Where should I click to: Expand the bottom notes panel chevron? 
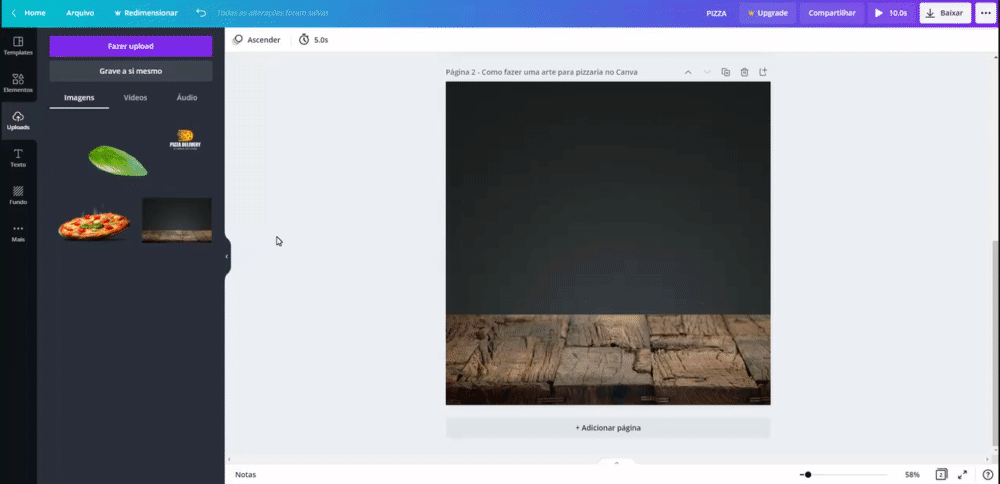click(x=616, y=462)
